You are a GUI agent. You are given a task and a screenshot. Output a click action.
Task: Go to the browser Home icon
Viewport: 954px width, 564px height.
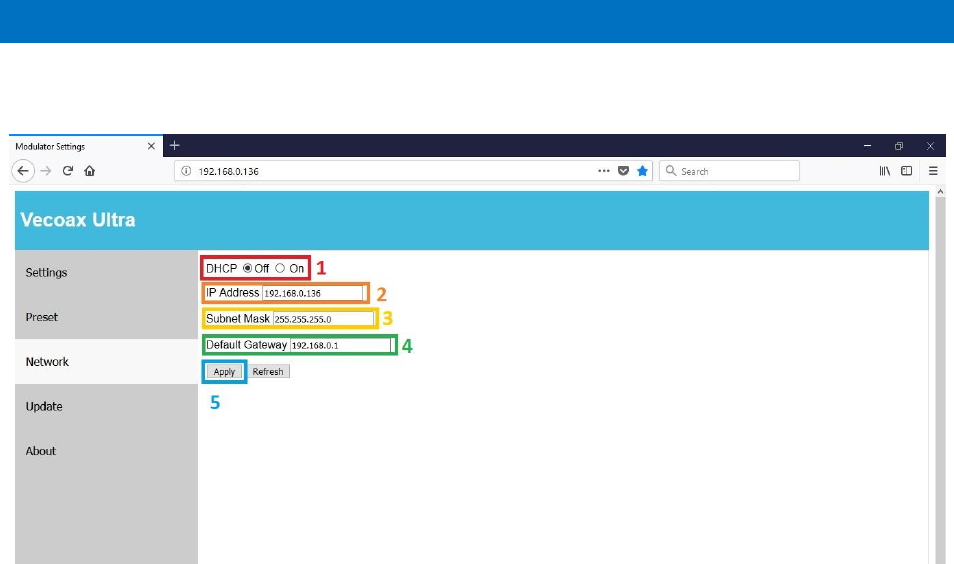point(89,171)
